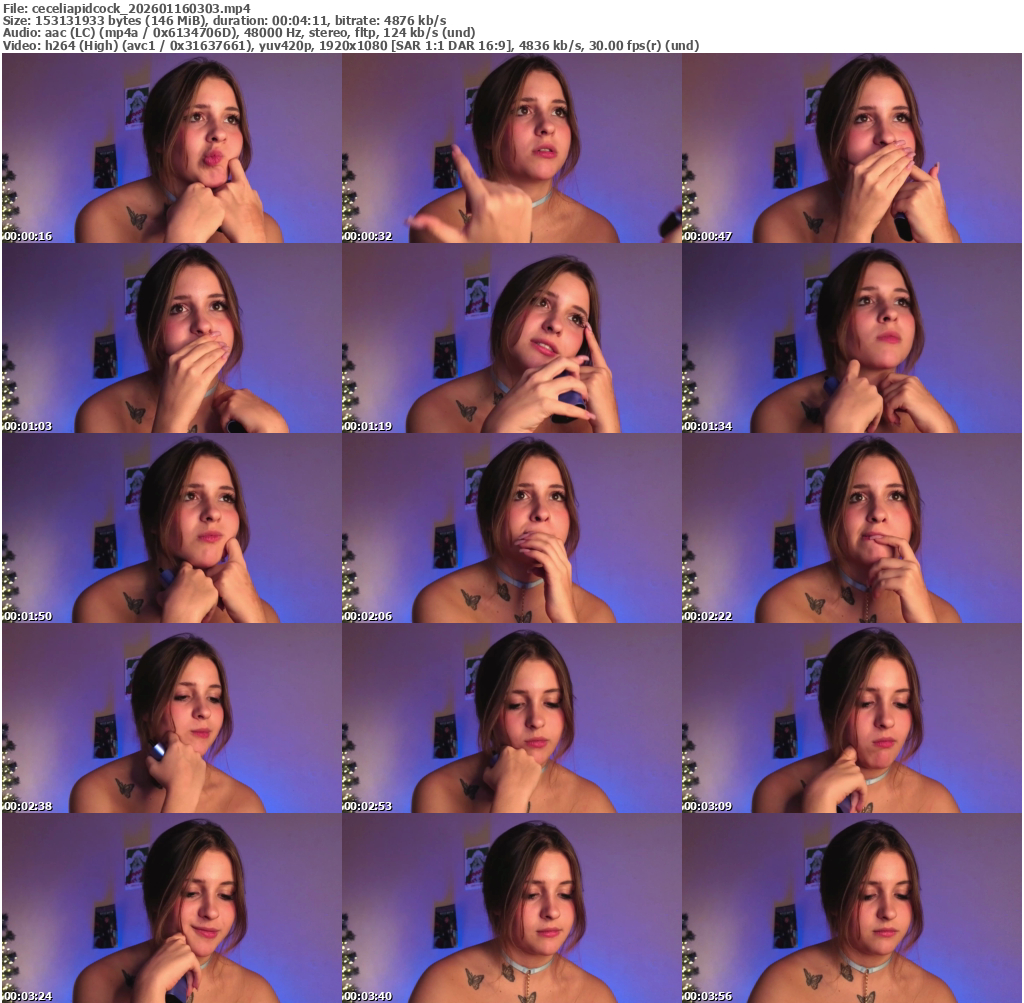Select the thumbnail frame at 00:03:24

click(172, 908)
